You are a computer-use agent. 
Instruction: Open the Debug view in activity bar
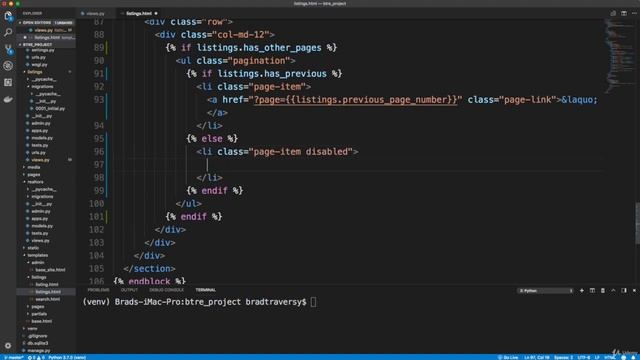coord(8,66)
